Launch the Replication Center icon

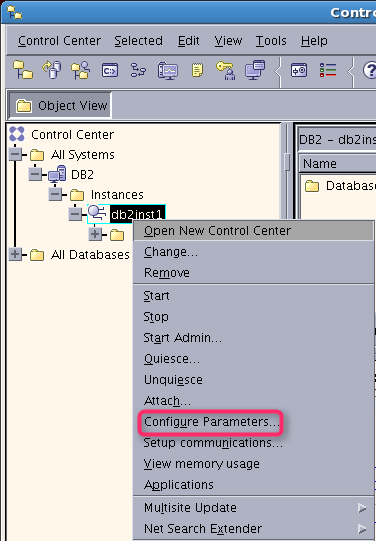52,70
